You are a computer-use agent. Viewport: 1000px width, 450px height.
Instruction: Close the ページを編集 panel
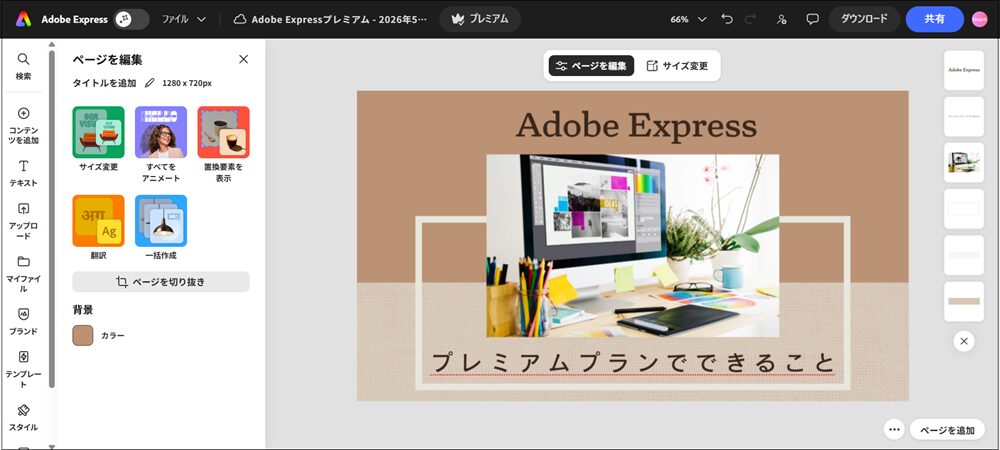tap(244, 59)
